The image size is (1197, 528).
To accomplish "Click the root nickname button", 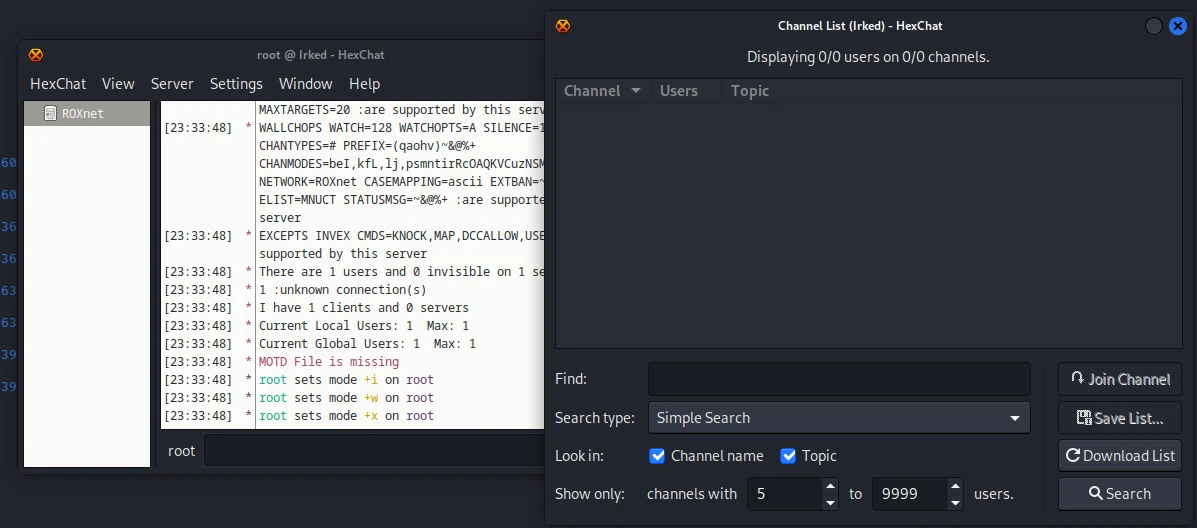I will (182, 451).
